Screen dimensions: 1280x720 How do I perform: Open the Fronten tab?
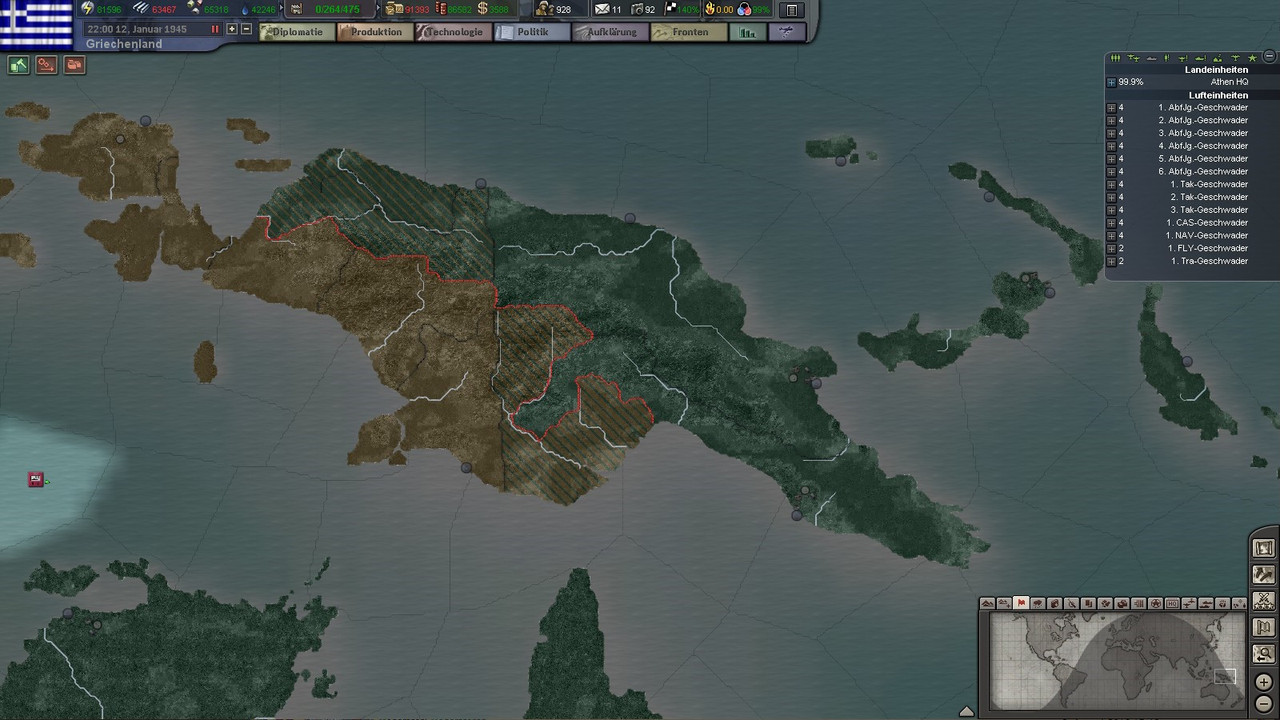coord(689,32)
